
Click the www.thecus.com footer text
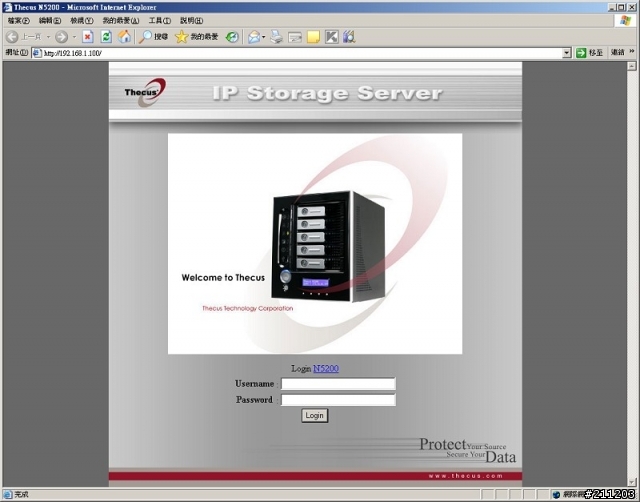click(x=466, y=476)
